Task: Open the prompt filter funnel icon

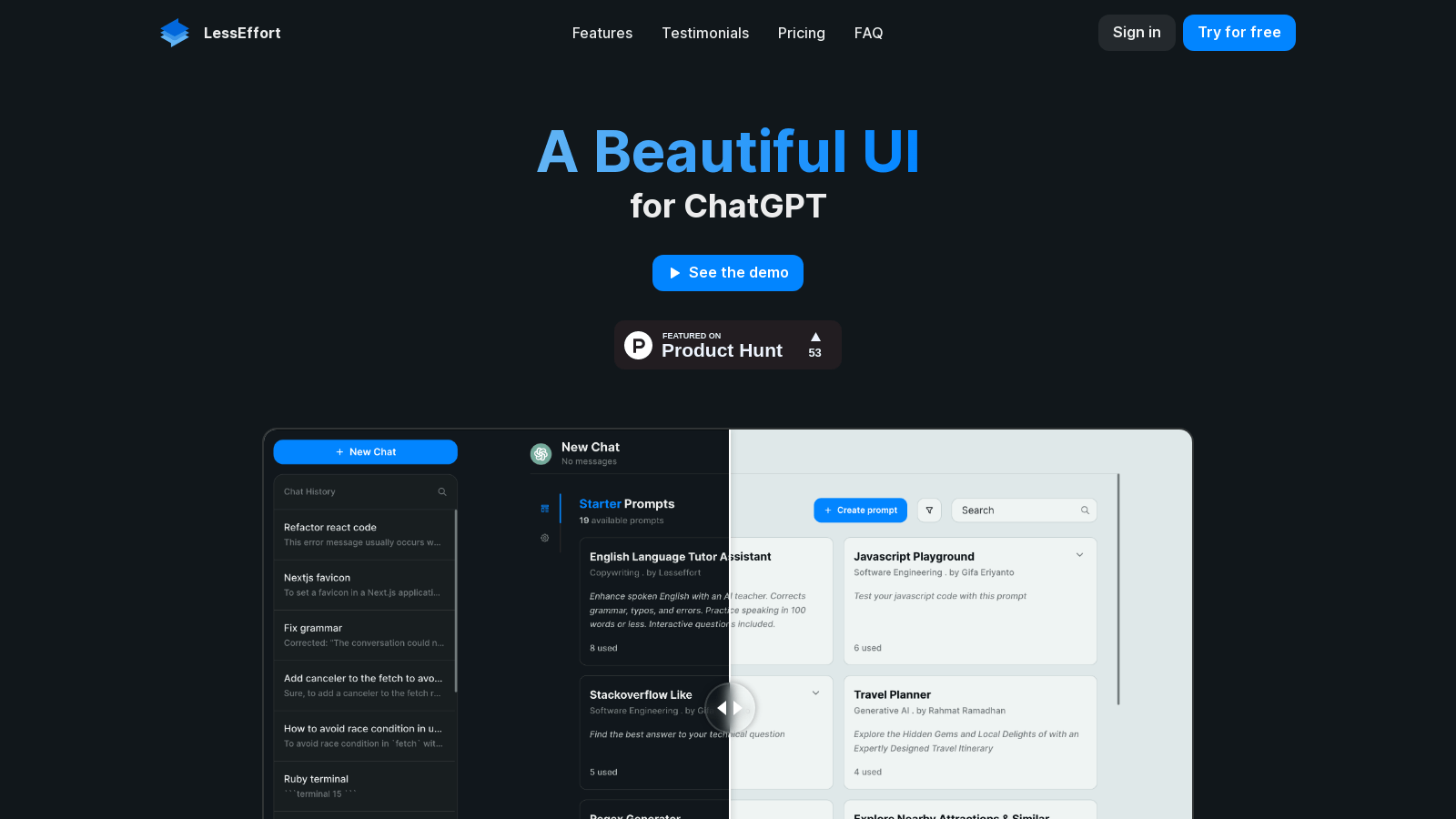Action: click(x=929, y=511)
